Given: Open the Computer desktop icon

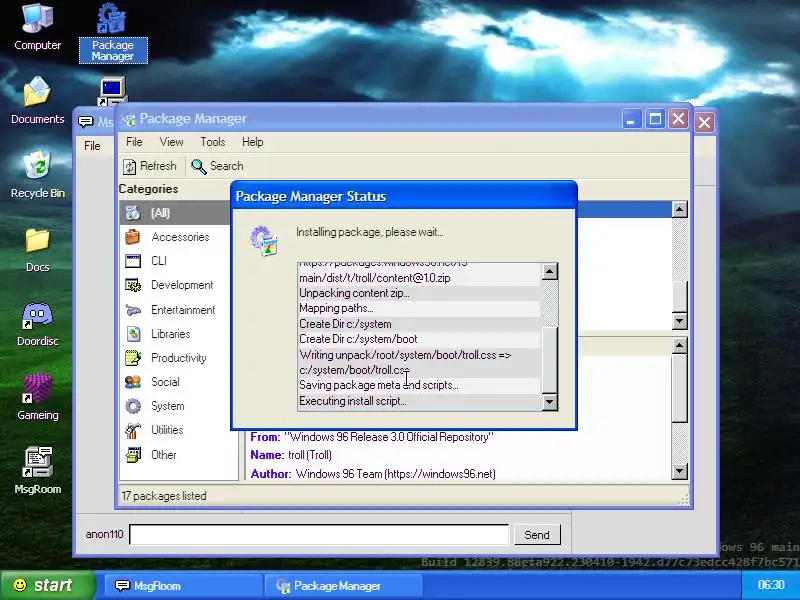Looking at the screenshot, I should (37, 28).
